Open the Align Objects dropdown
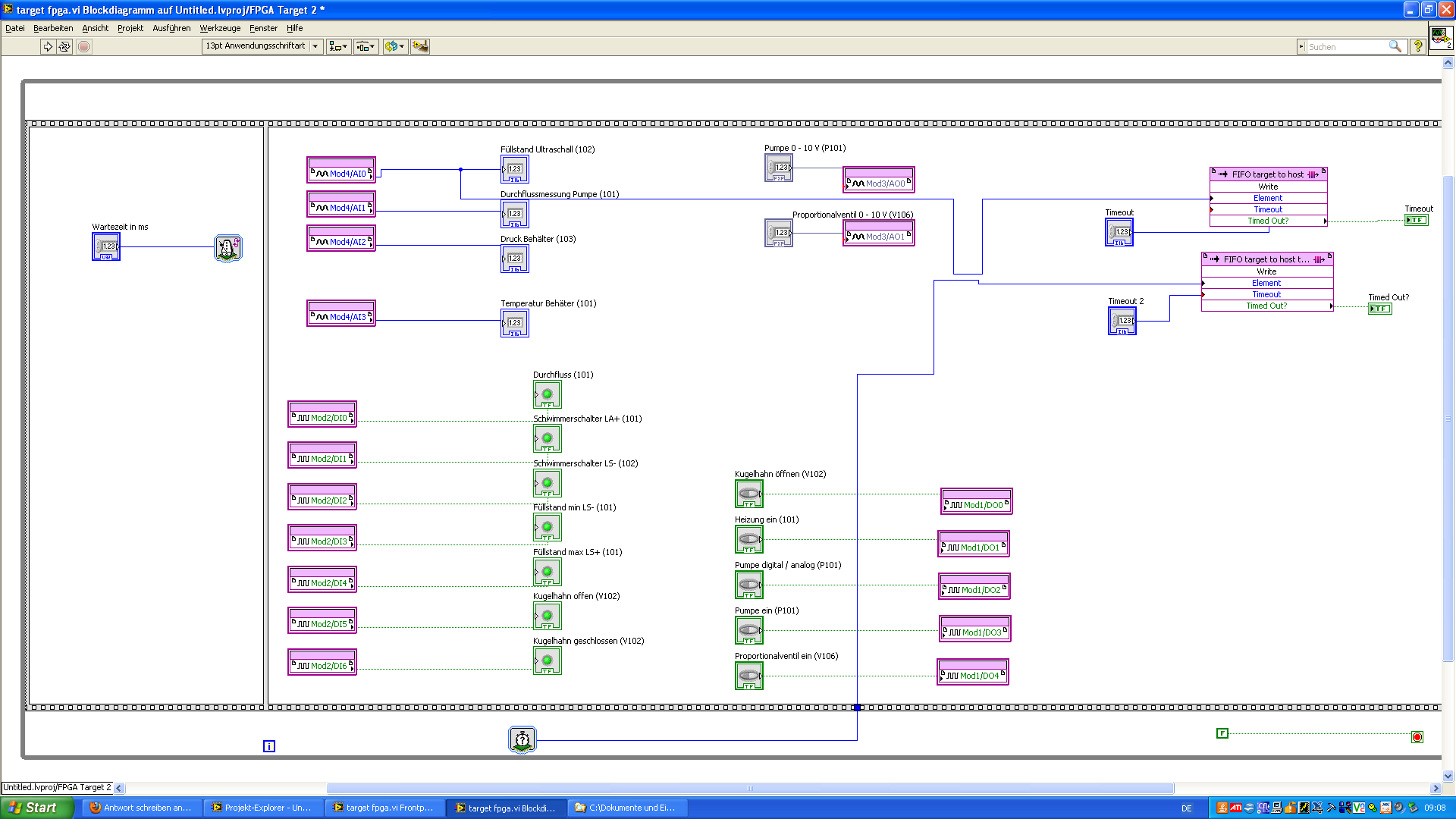The image size is (1456, 819). coord(338,46)
